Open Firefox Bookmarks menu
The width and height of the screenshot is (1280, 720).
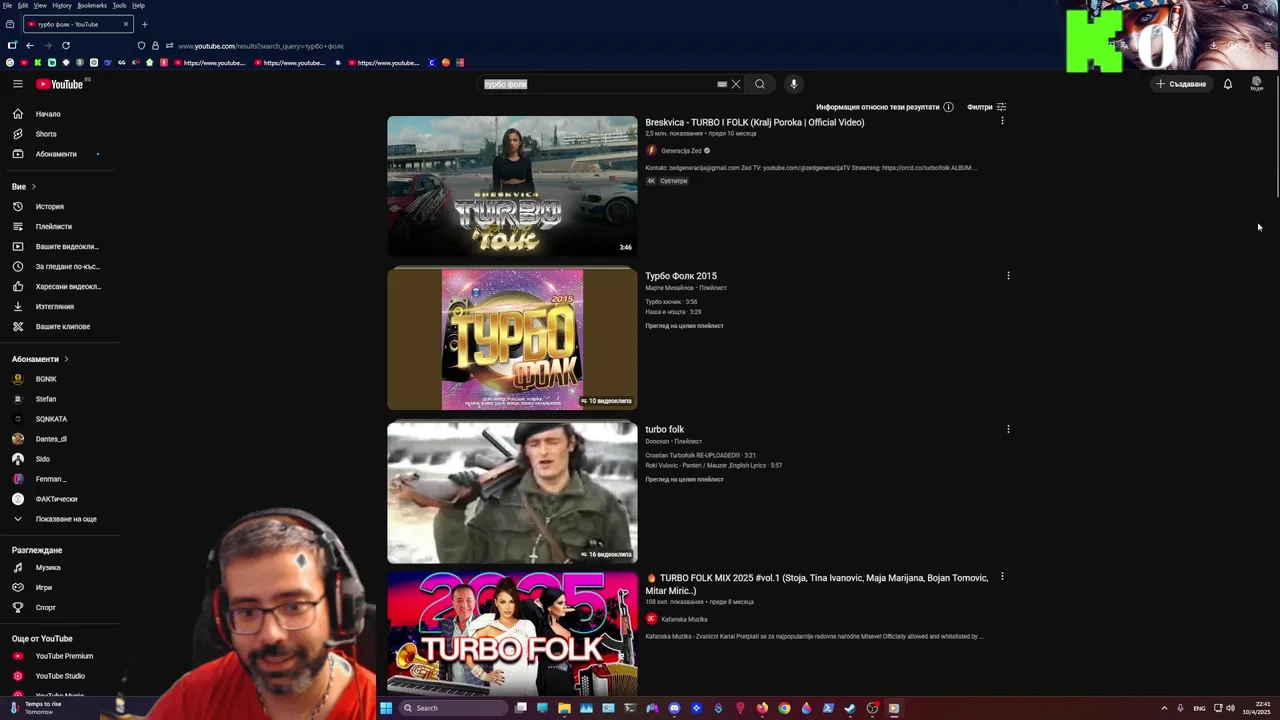(92, 5)
